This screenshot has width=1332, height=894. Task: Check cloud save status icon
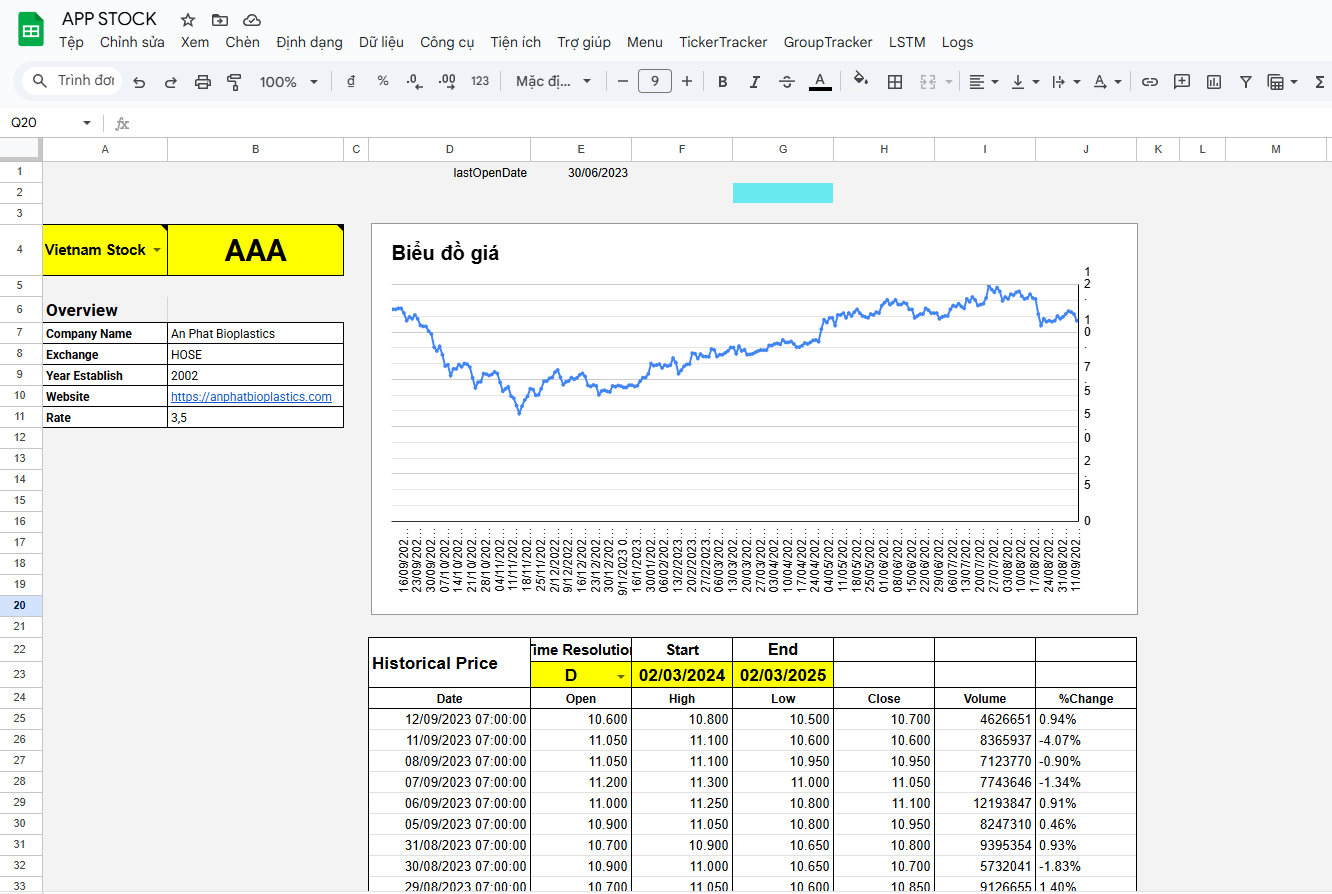(252, 20)
